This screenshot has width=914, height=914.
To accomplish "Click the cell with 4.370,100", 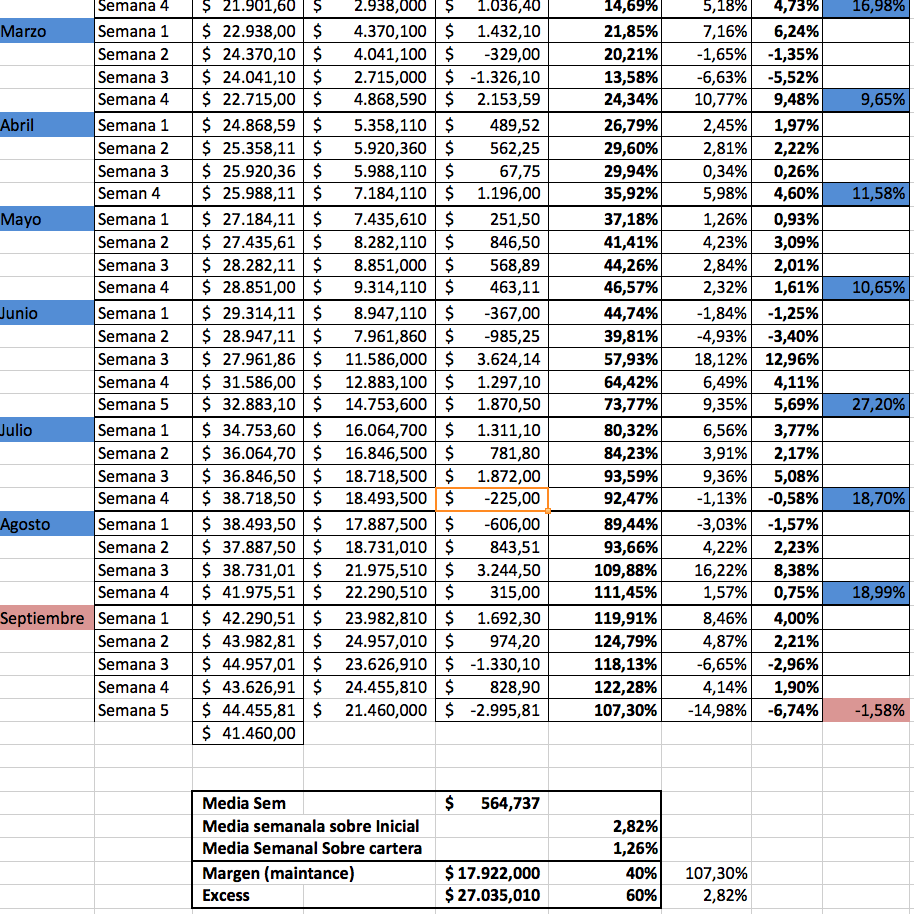I will 370,31.
